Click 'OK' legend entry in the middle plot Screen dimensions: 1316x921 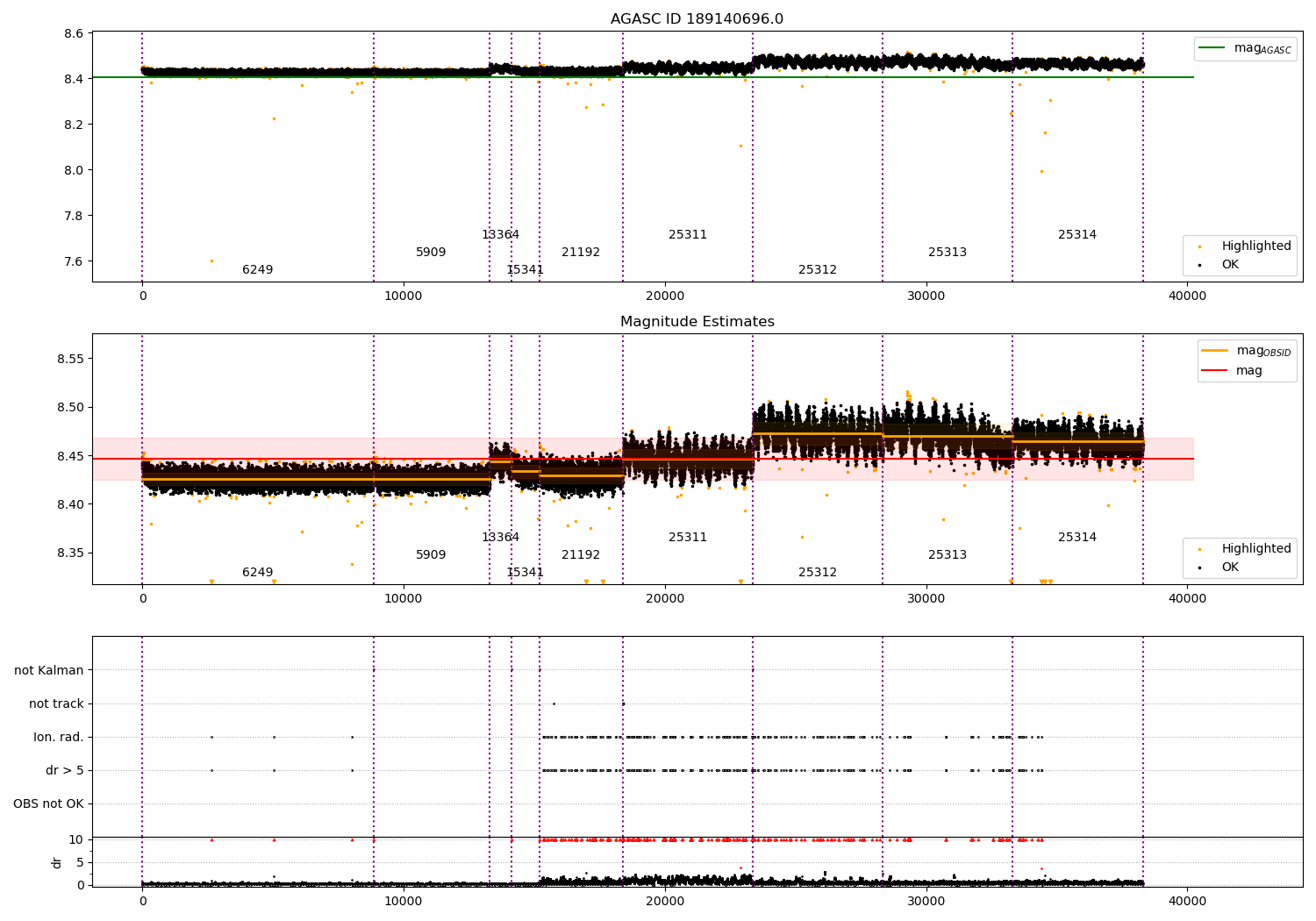click(x=1220, y=567)
